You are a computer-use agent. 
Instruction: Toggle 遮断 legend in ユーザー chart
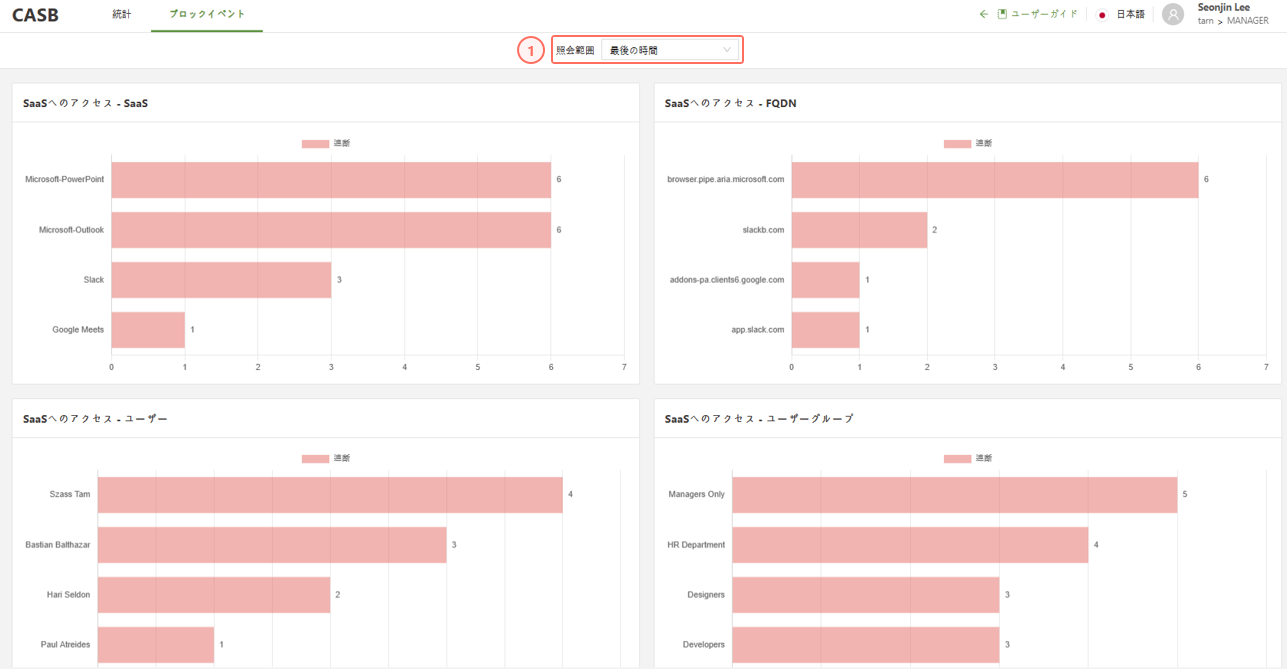click(326, 459)
